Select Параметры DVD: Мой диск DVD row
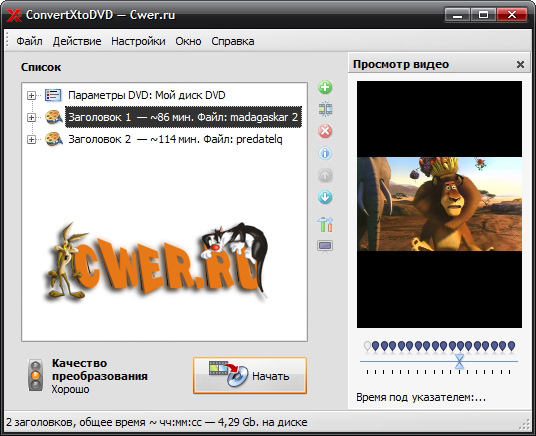The height and width of the screenshot is (436, 536). (x=147, y=95)
